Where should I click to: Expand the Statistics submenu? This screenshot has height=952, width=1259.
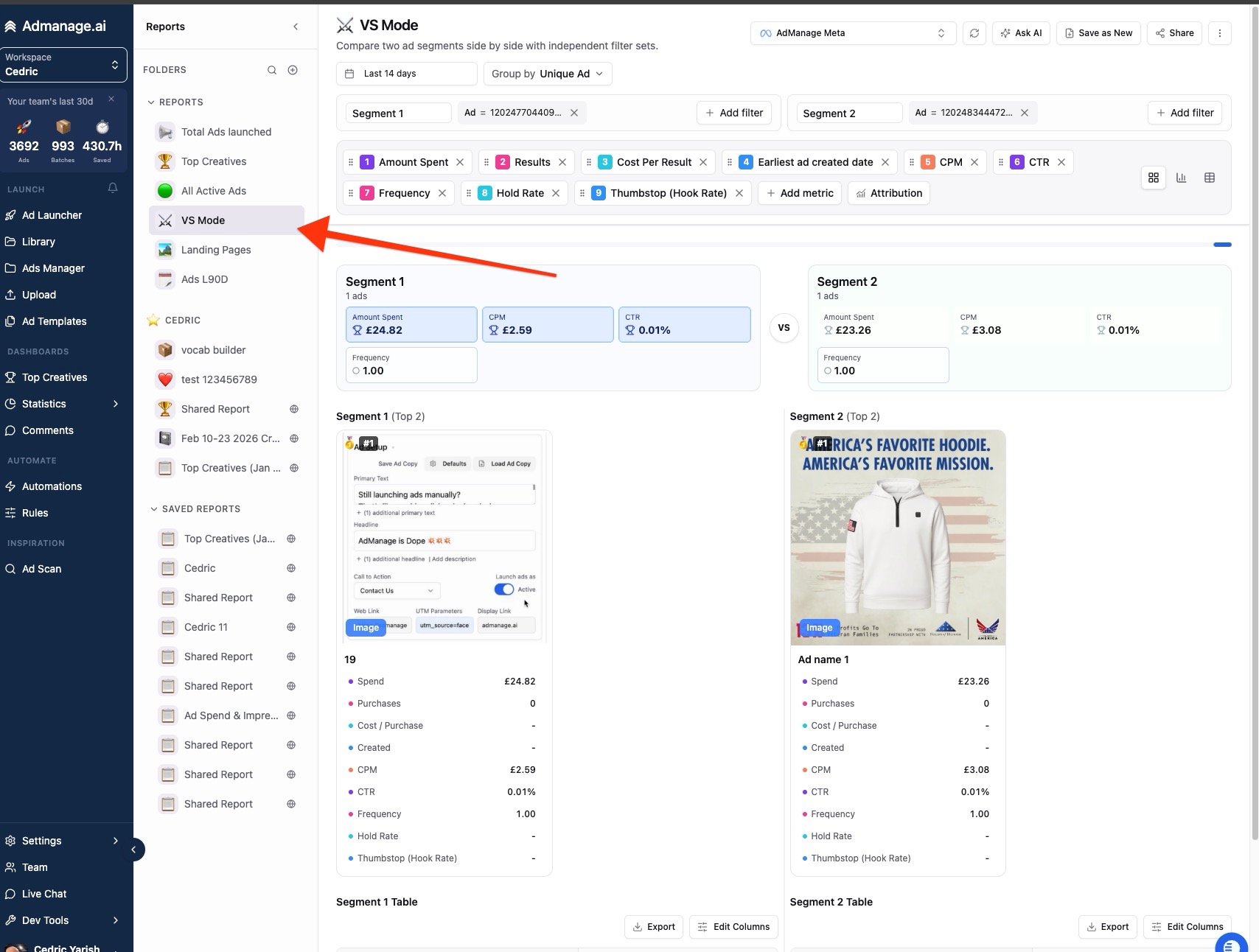(x=116, y=404)
